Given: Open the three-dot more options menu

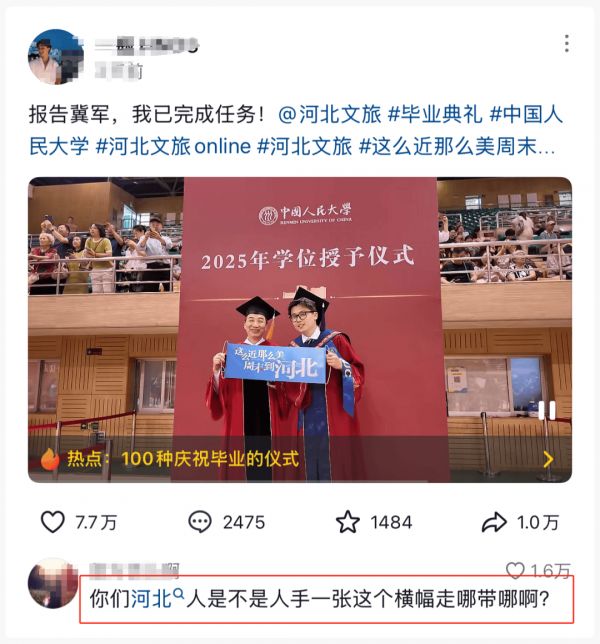Looking at the screenshot, I should pos(567,44).
